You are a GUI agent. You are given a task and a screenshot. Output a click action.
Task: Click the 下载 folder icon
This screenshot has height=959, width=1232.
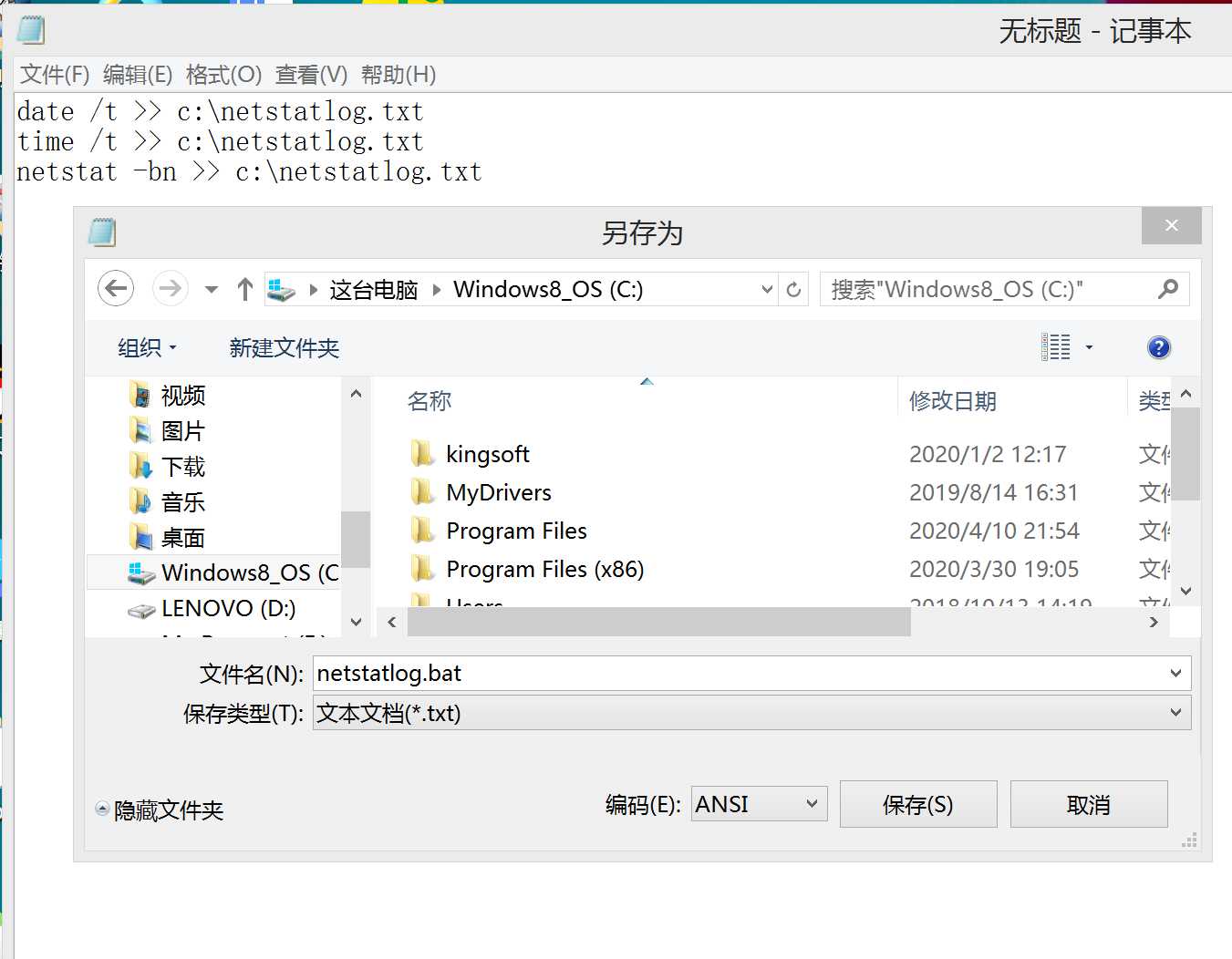[140, 467]
